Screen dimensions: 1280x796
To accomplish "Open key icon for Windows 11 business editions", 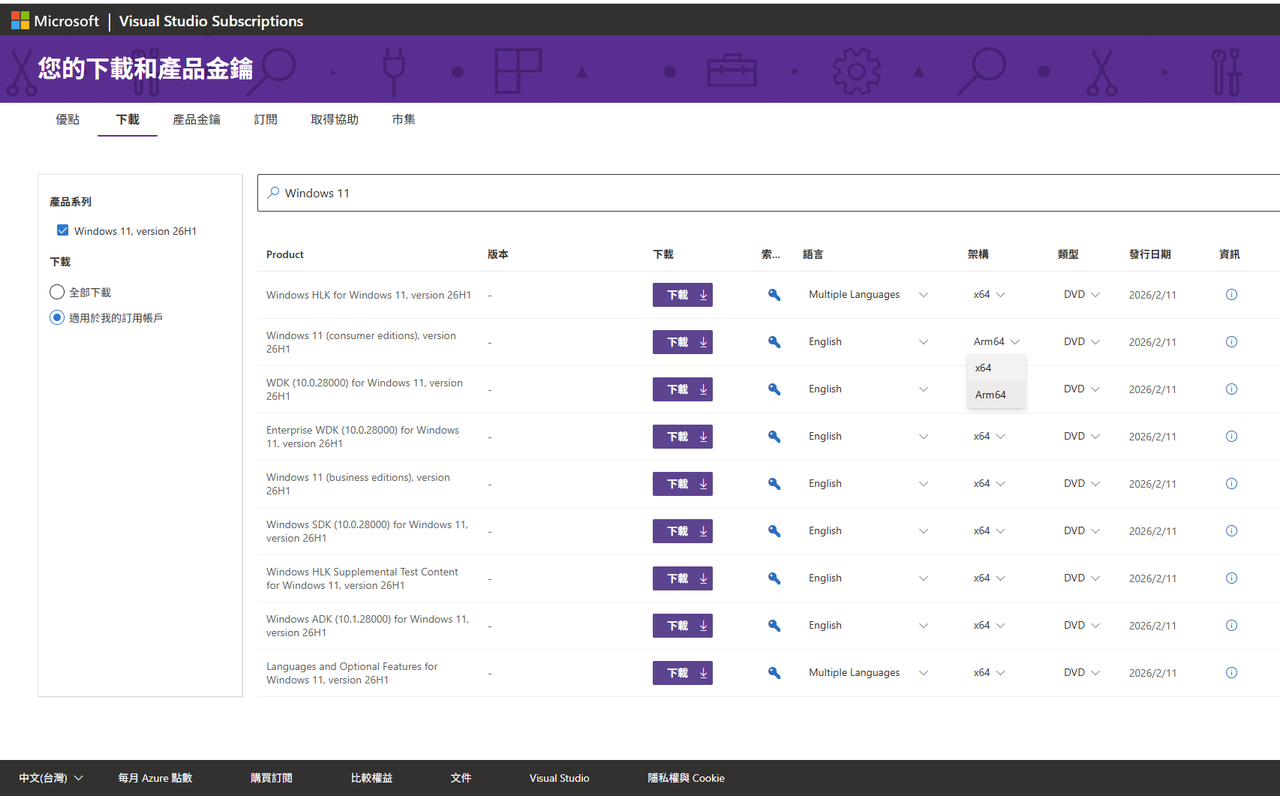I will [x=773, y=484].
